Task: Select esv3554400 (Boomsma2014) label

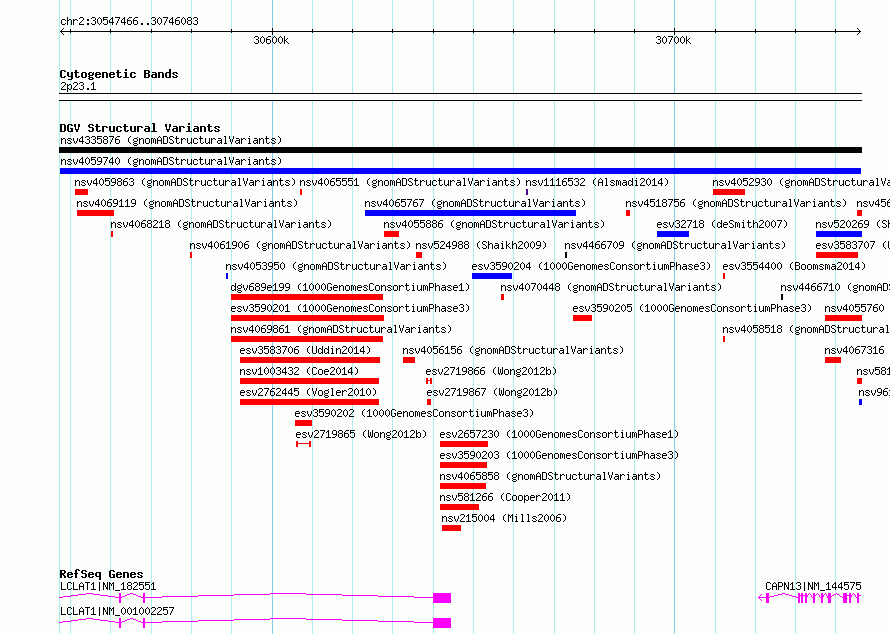Action: pyautogui.click(x=794, y=266)
